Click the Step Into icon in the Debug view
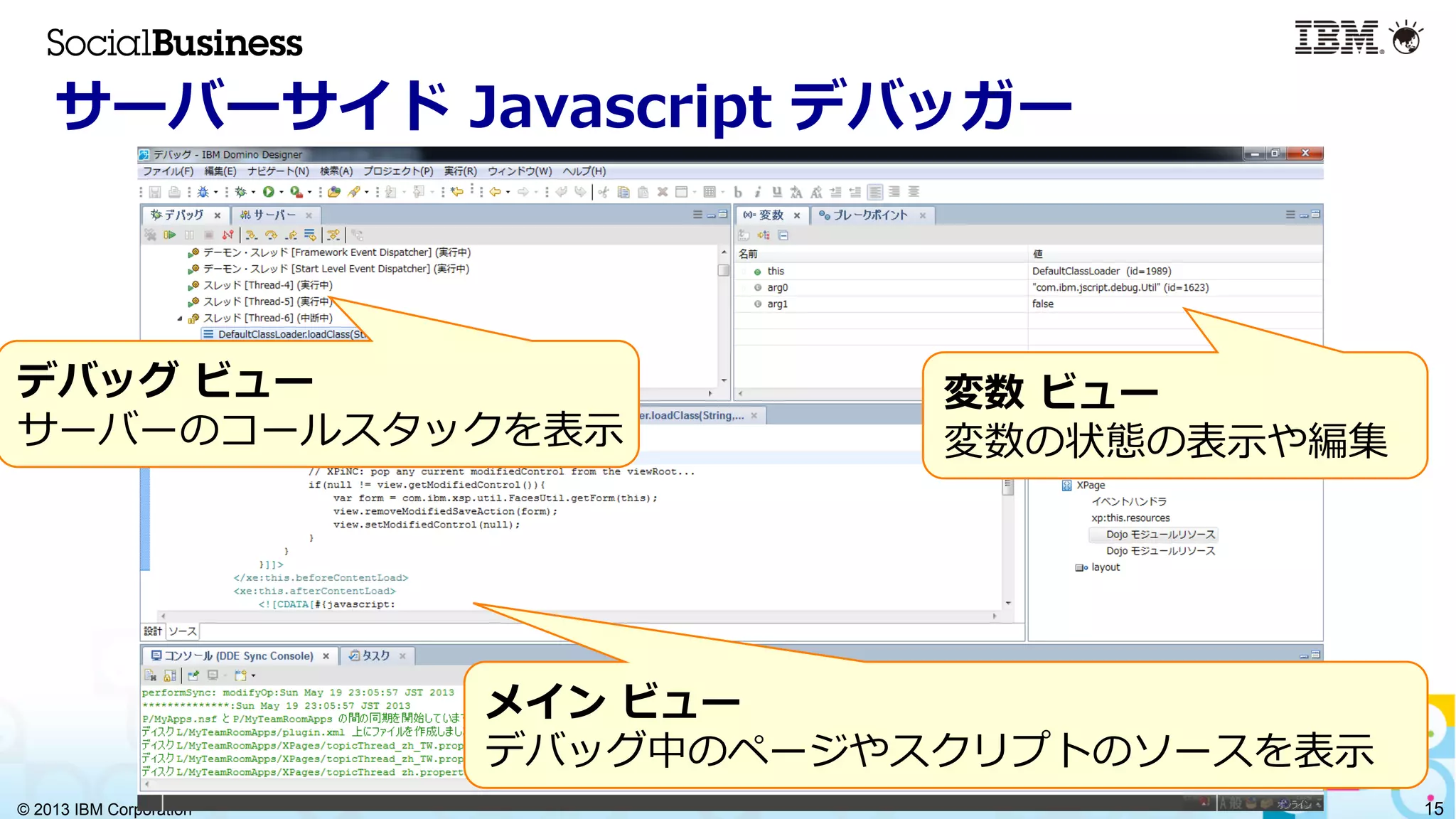Viewport: 1456px width, 819px height. point(252,235)
